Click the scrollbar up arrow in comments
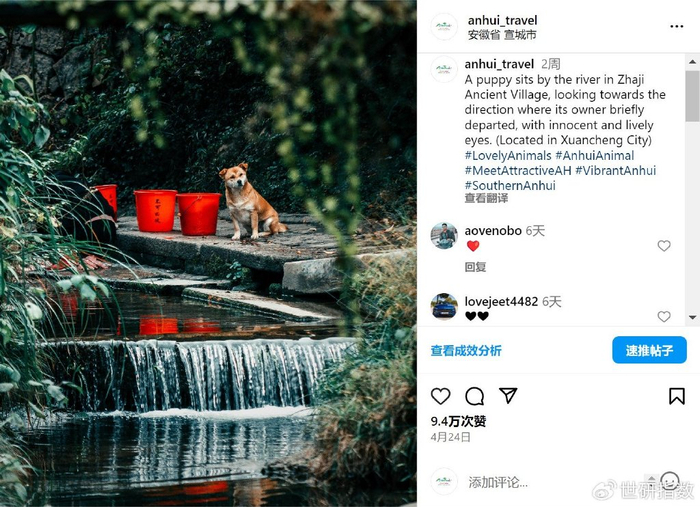Screen dimensions: 700x507 pos(692,62)
